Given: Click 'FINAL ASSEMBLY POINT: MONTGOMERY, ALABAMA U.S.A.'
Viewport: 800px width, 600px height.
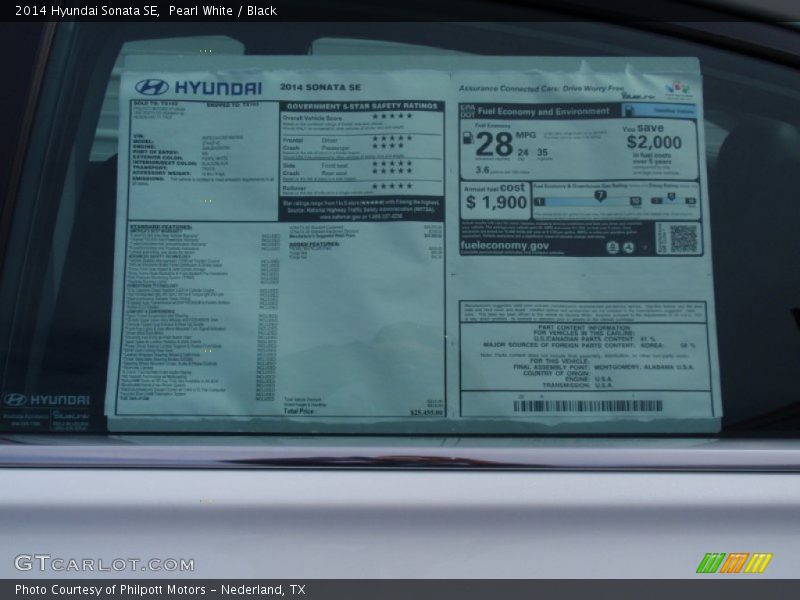Looking at the screenshot, I should coord(603,367).
